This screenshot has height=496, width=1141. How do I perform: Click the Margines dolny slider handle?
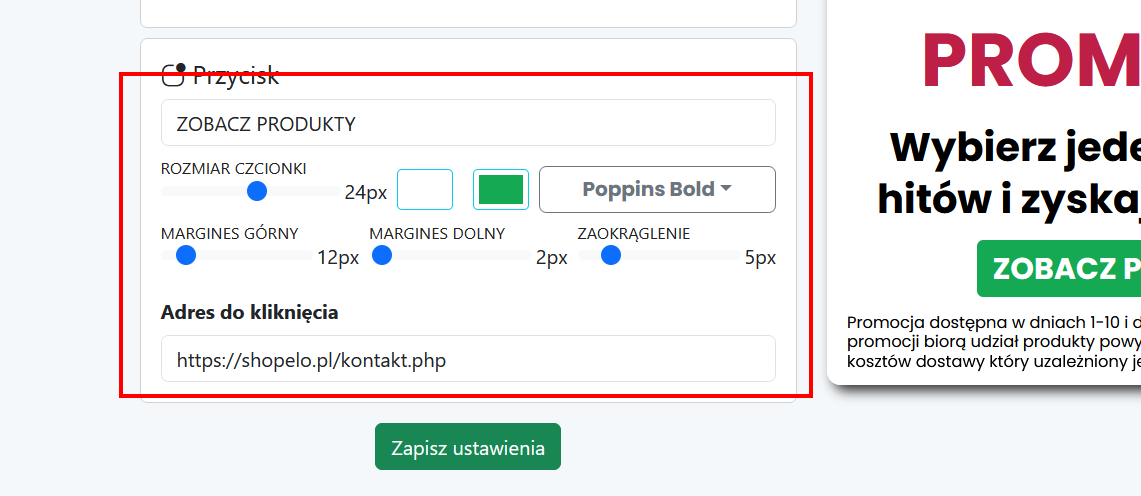coord(381,256)
